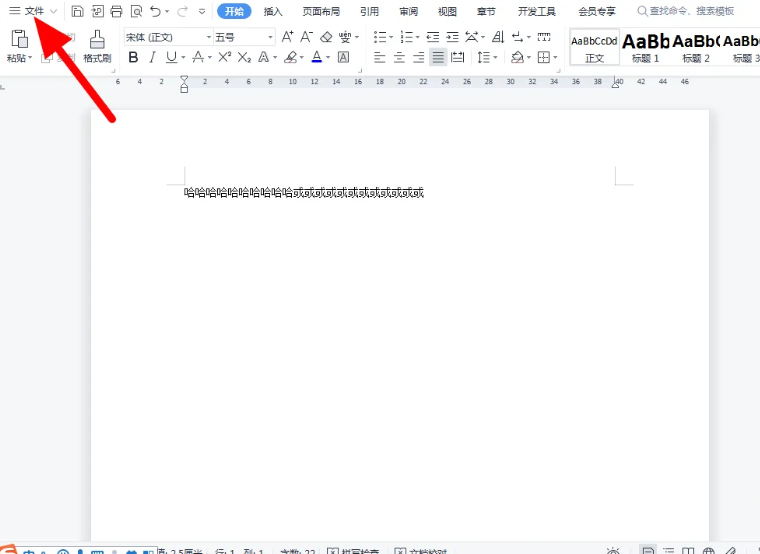Image resolution: width=760 pixels, height=554 pixels.
Task: Click the search commands box 查找命令
Action: coord(692,11)
